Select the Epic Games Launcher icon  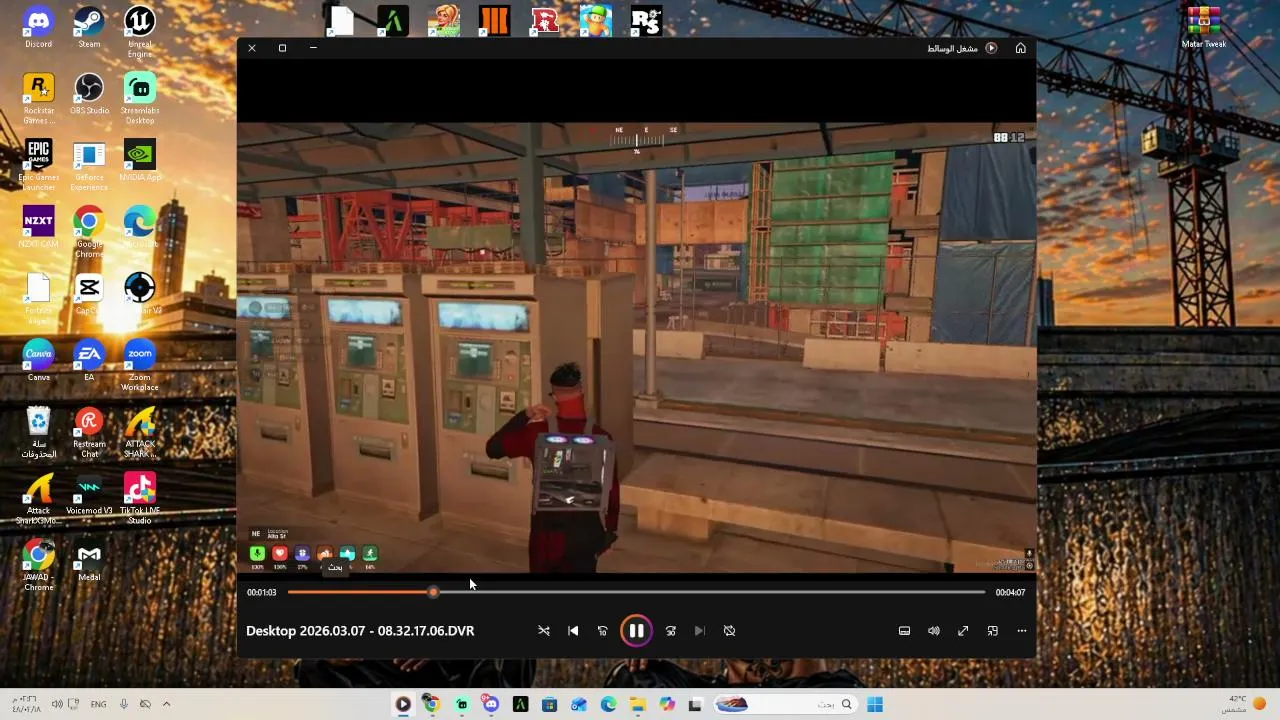(x=38, y=166)
